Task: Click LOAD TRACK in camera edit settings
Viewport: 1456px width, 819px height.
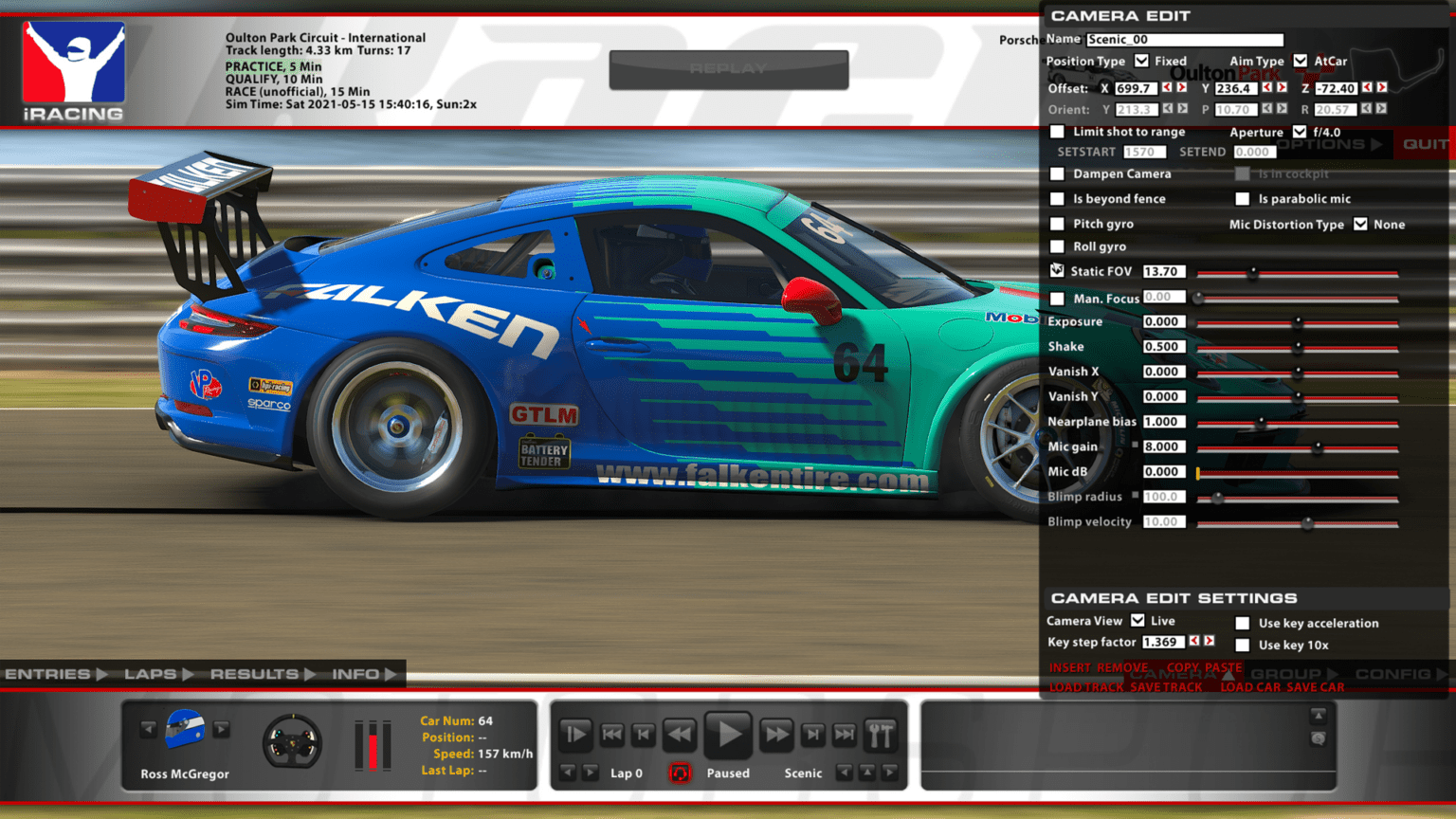Action: tap(1086, 687)
